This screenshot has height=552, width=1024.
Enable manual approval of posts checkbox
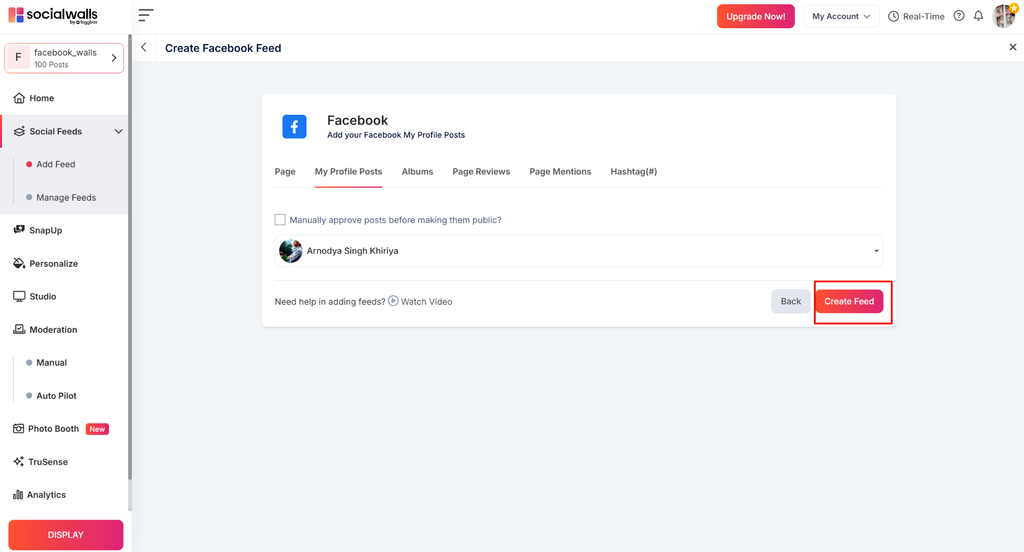280,219
